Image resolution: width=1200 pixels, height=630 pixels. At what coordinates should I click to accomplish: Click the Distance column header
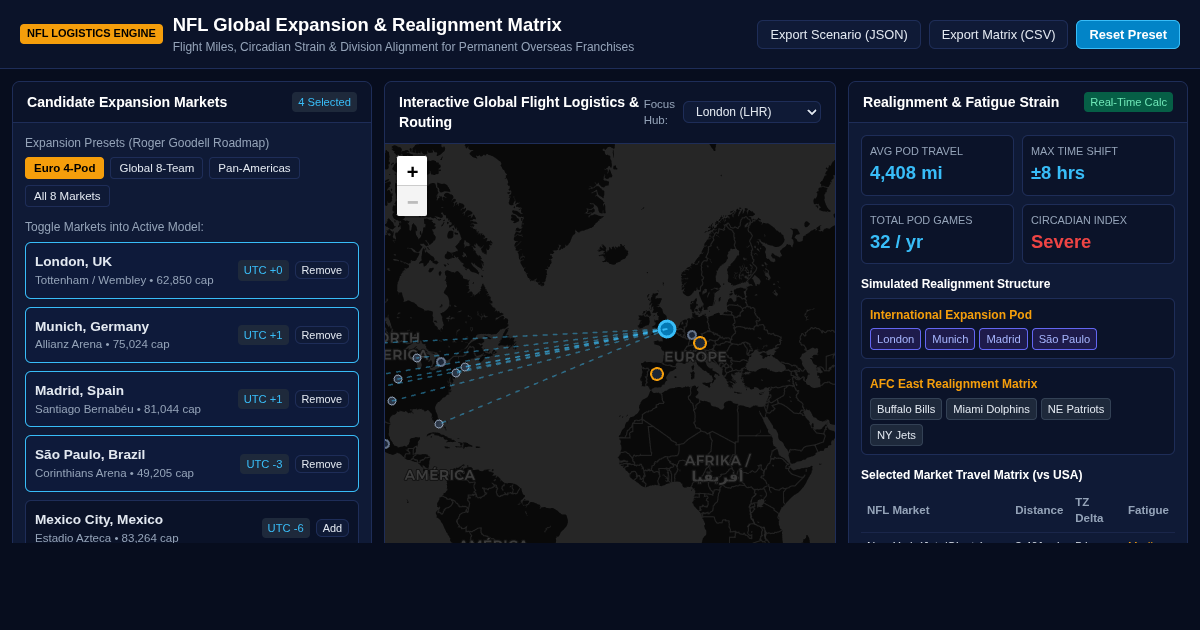(1039, 510)
